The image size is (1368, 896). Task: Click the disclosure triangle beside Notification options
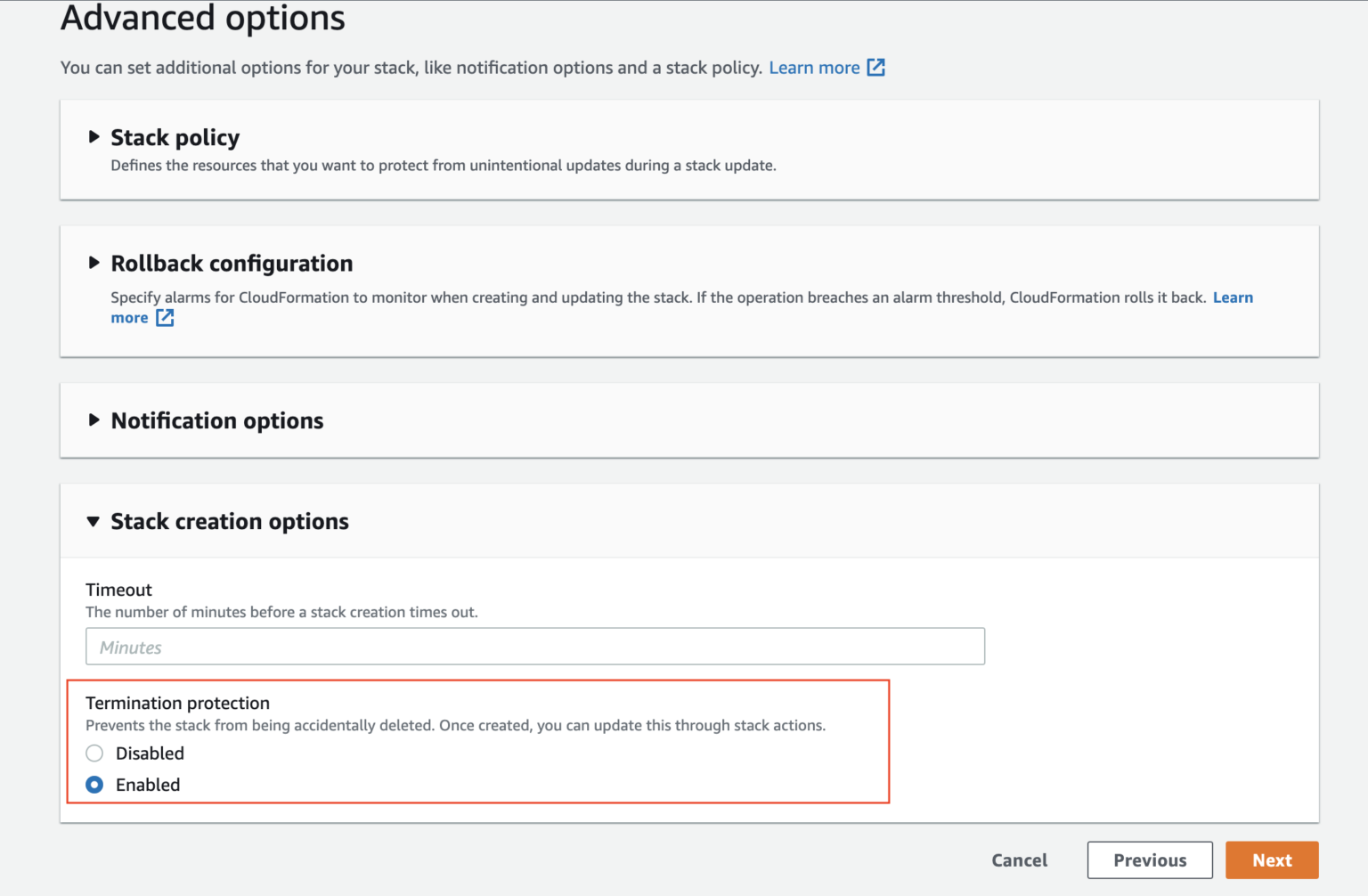[x=94, y=419]
